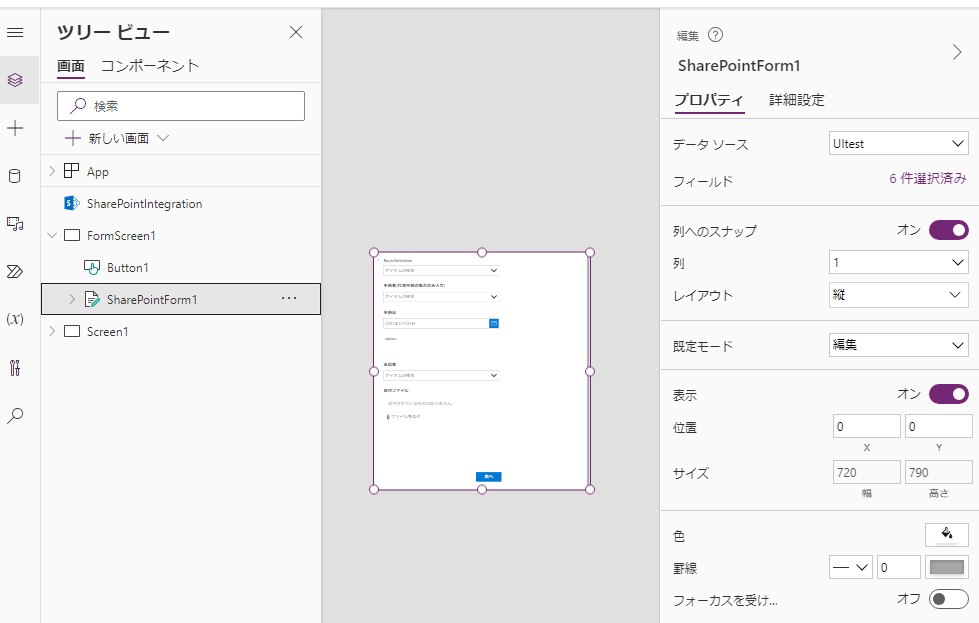Select the SharePointIntegration tree item label
The image size is (979, 623).
(x=144, y=204)
